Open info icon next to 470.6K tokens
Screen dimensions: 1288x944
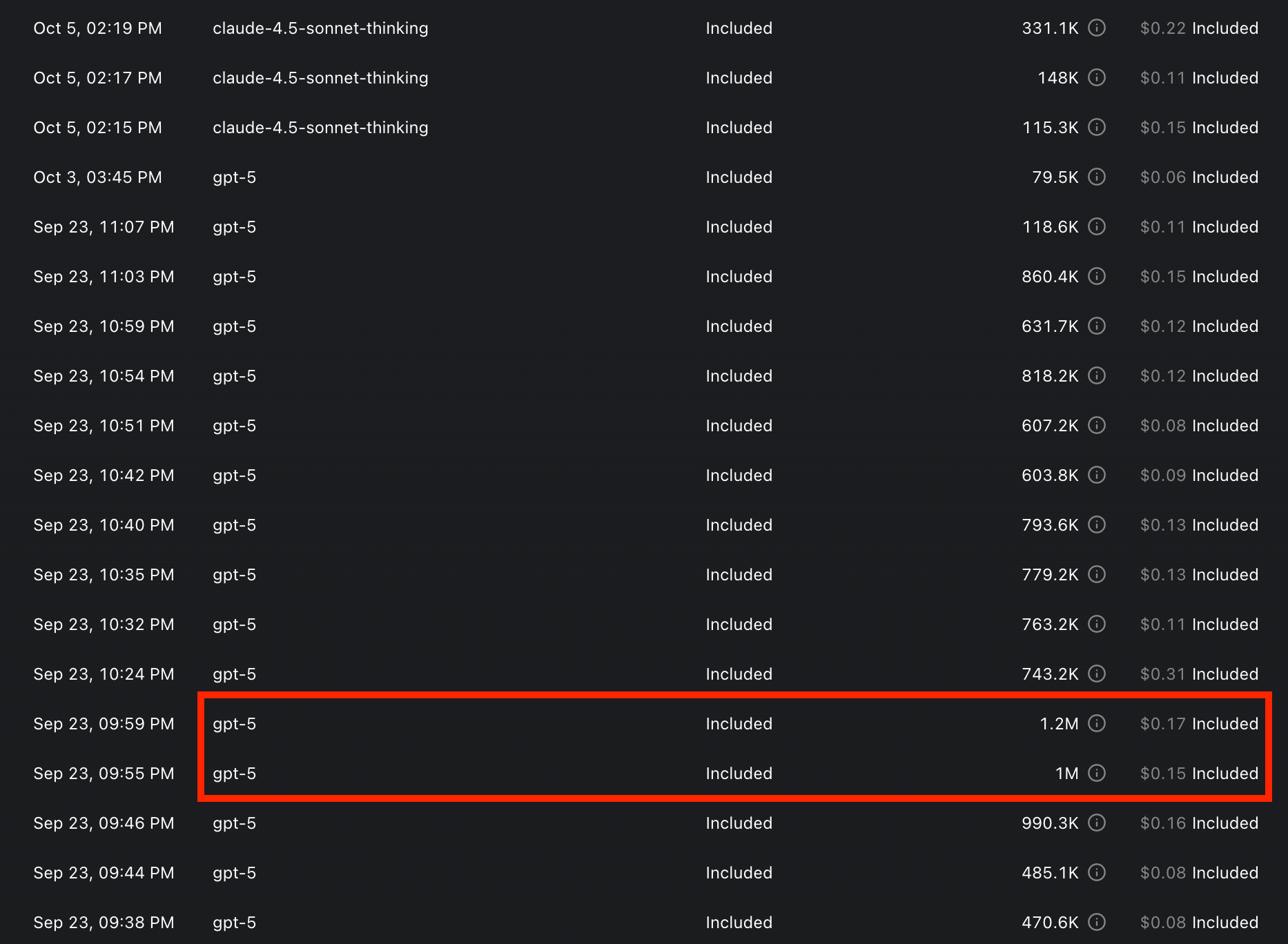tap(1097, 922)
